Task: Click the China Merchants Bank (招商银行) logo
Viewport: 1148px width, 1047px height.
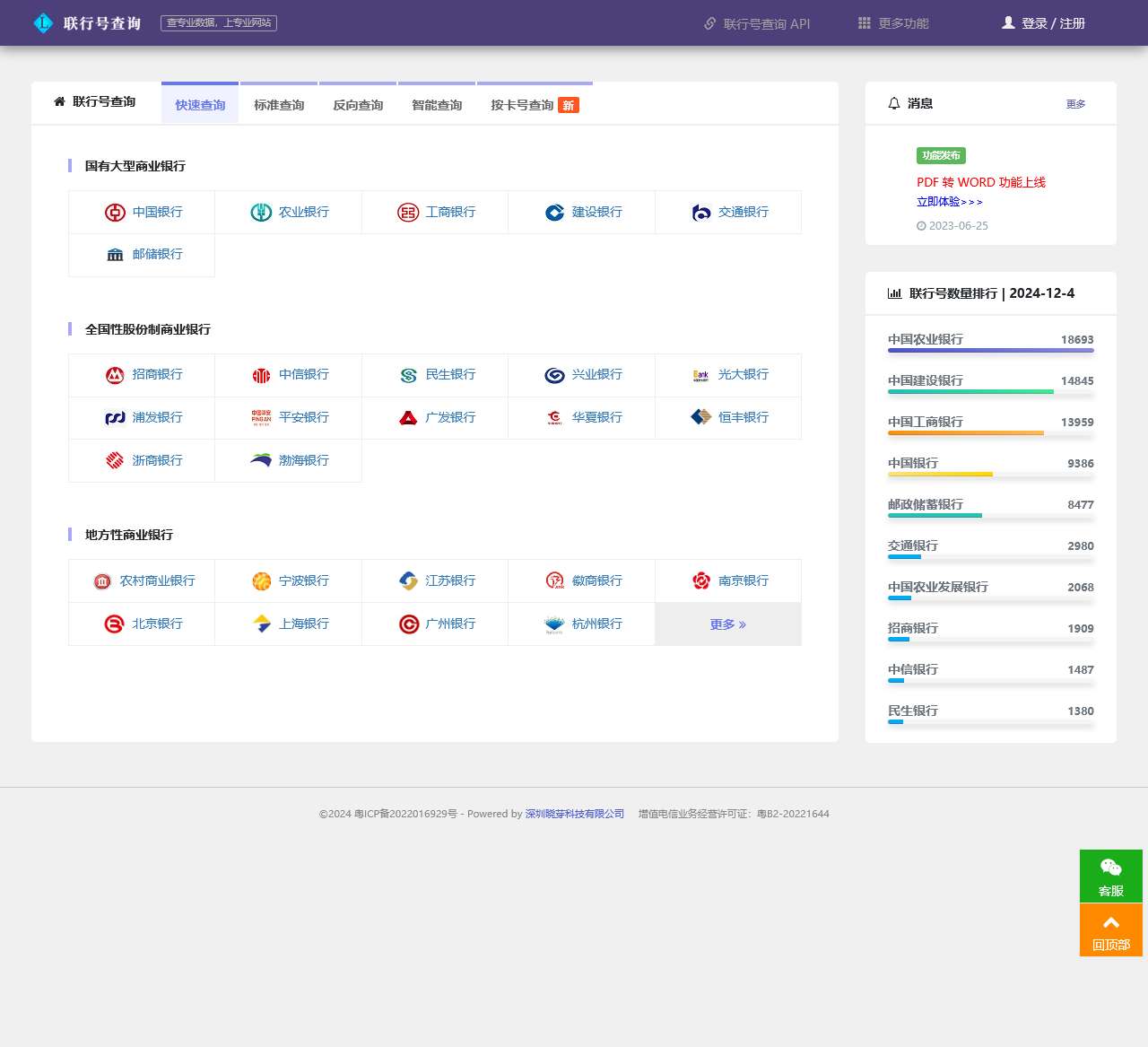Action: point(115,375)
